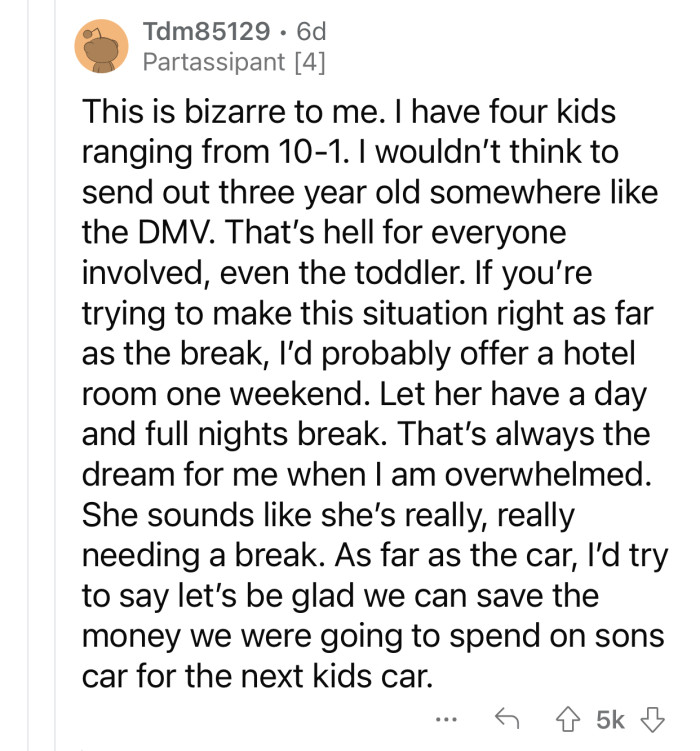Upvote the comment by Tdm85129
700x751 pixels.
point(568,719)
